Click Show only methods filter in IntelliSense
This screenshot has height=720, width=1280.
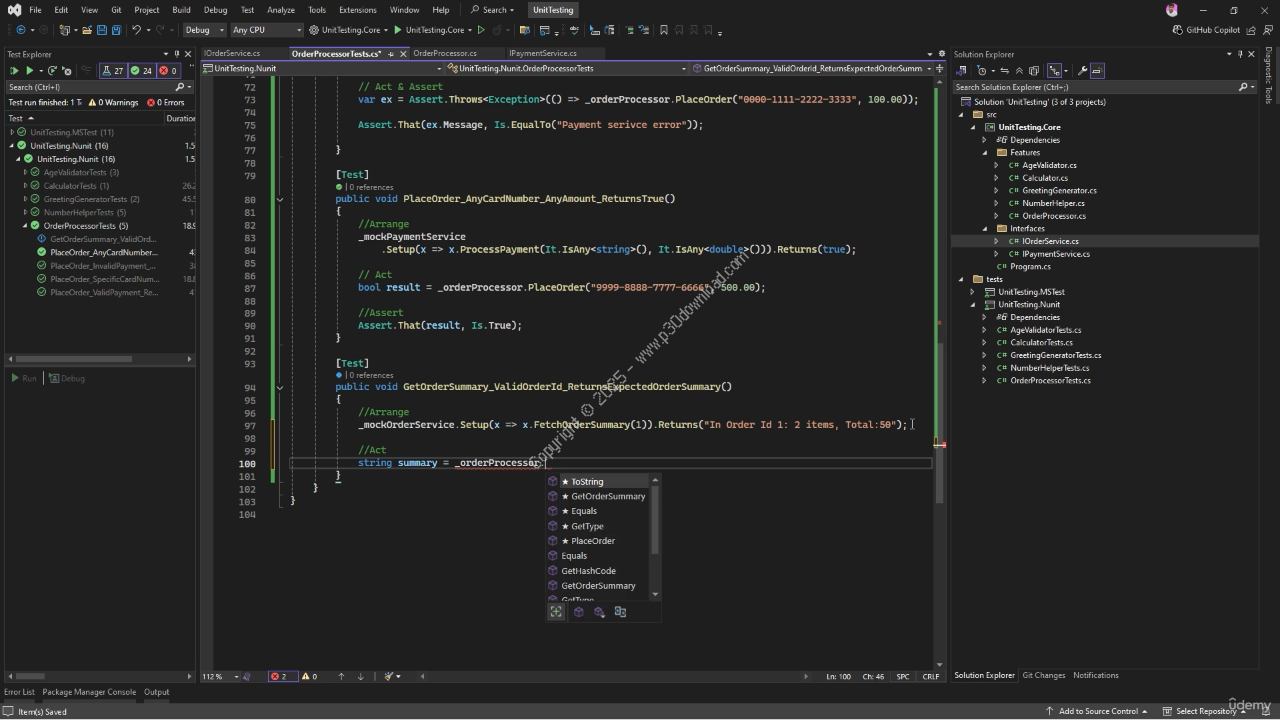578,612
